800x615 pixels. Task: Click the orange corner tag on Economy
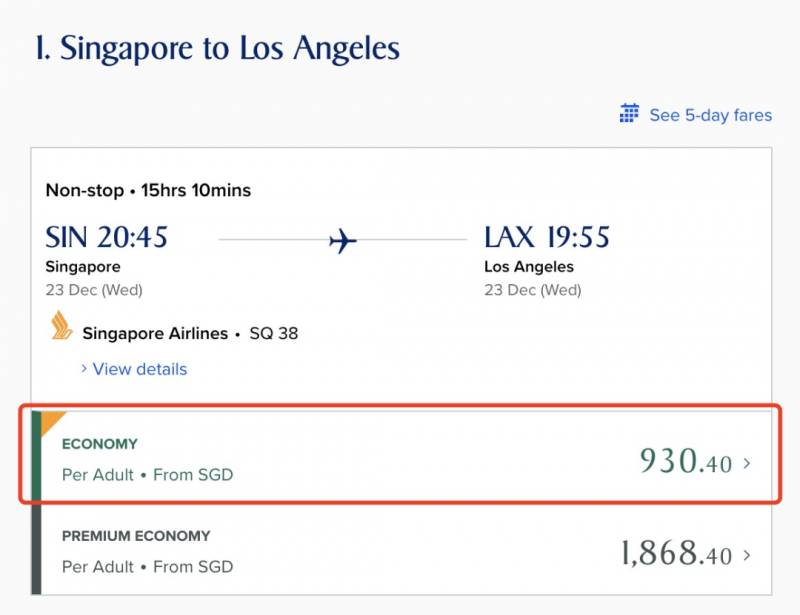coord(48,419)
